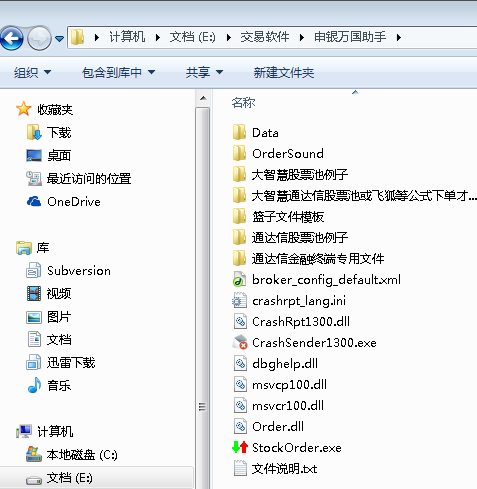Click 新建文件夹 button
477x489 pixels.
click(284, 72)
